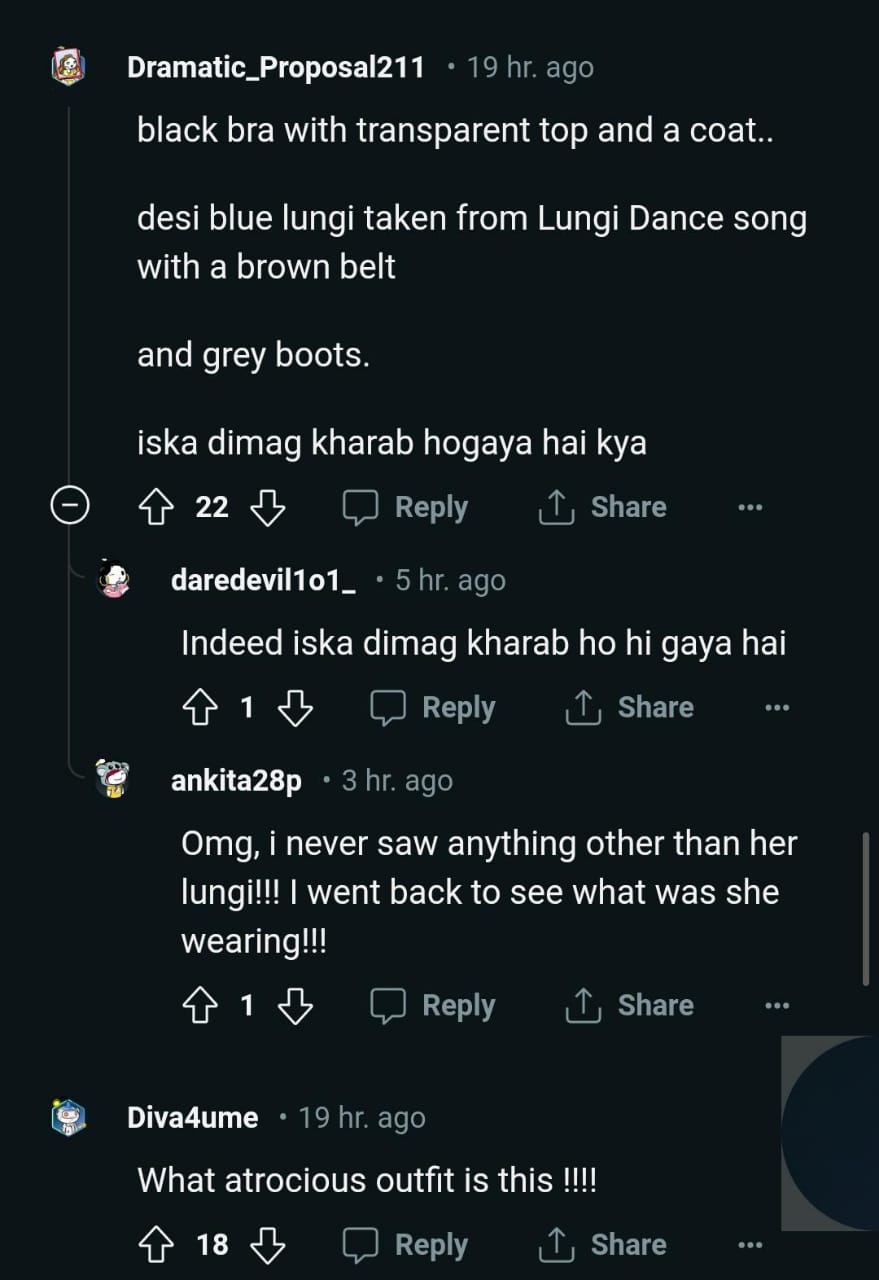Downvote Dramatic_Proposal211's comment

click(x=267, y=508)
